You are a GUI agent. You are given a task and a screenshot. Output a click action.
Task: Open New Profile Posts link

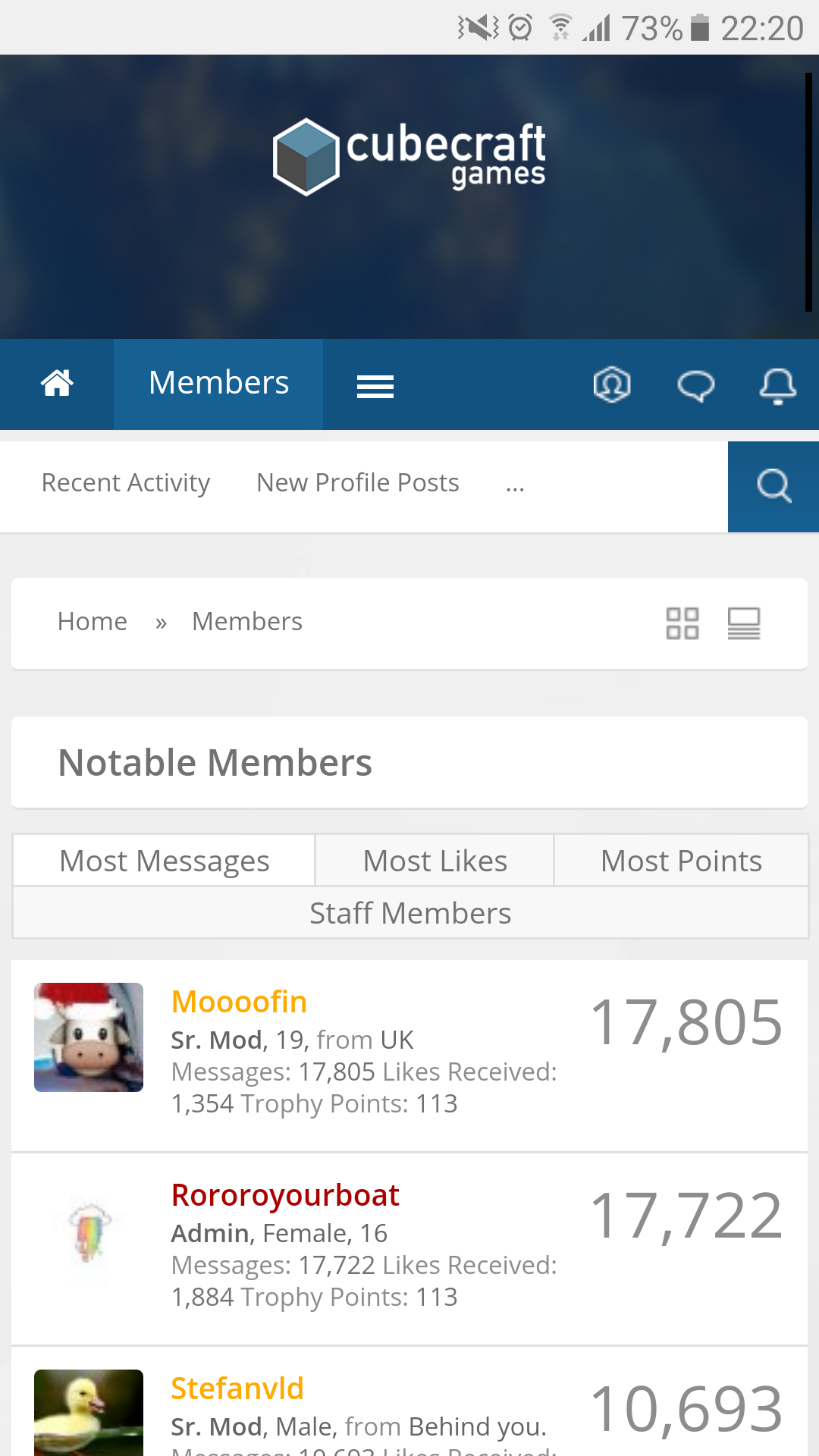click(358, 483)
